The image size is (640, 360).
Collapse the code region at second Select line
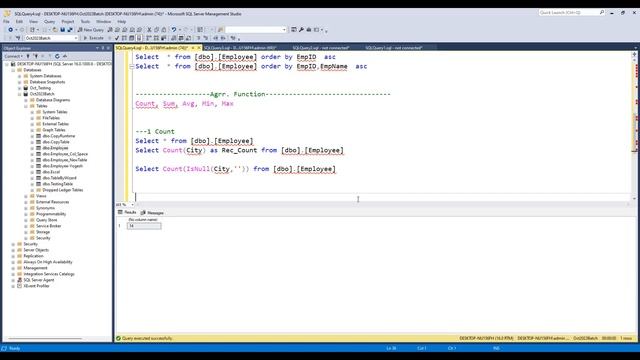(131, 66)
